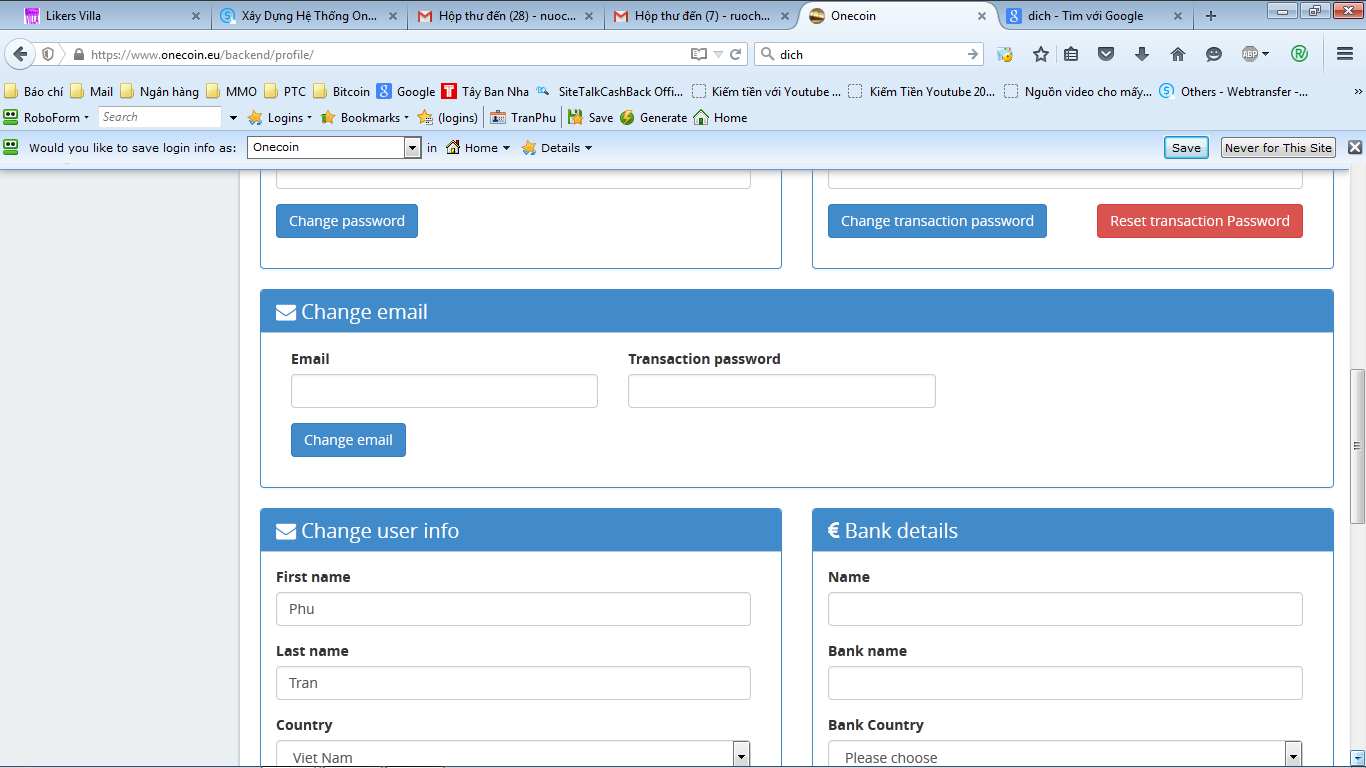Open the Country dropdown showing Viet Nam
Screen dimensions: 1366x768
tap(513, 755)
